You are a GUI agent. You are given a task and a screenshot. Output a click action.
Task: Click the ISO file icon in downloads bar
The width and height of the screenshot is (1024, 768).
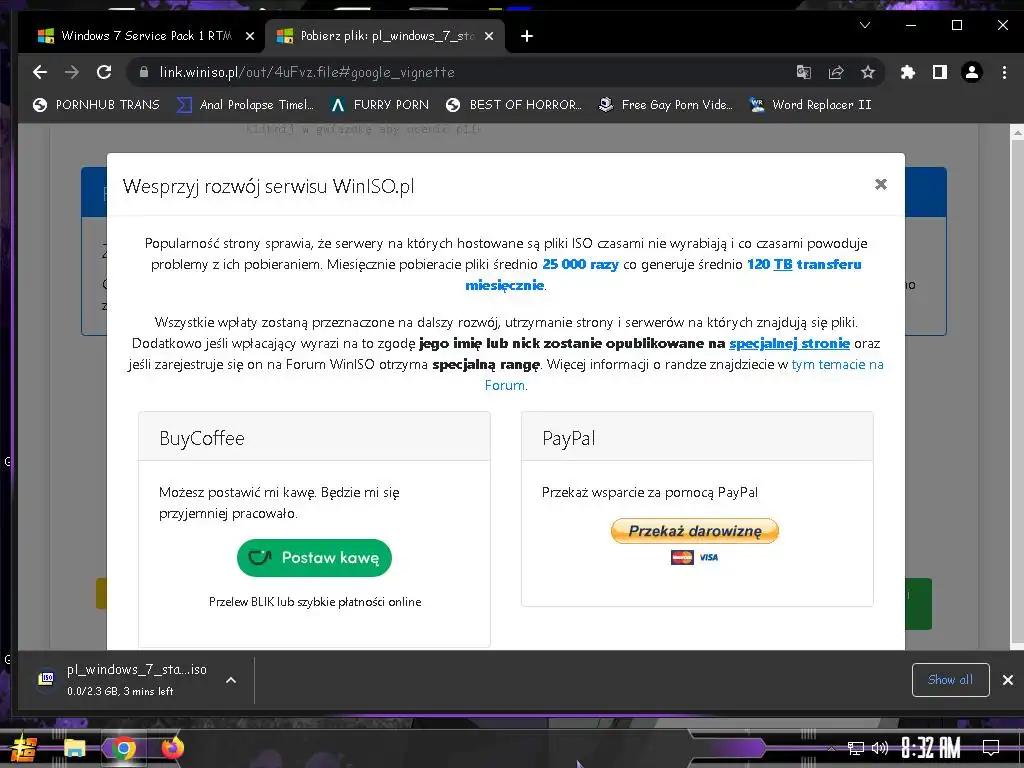click(46, 679)
